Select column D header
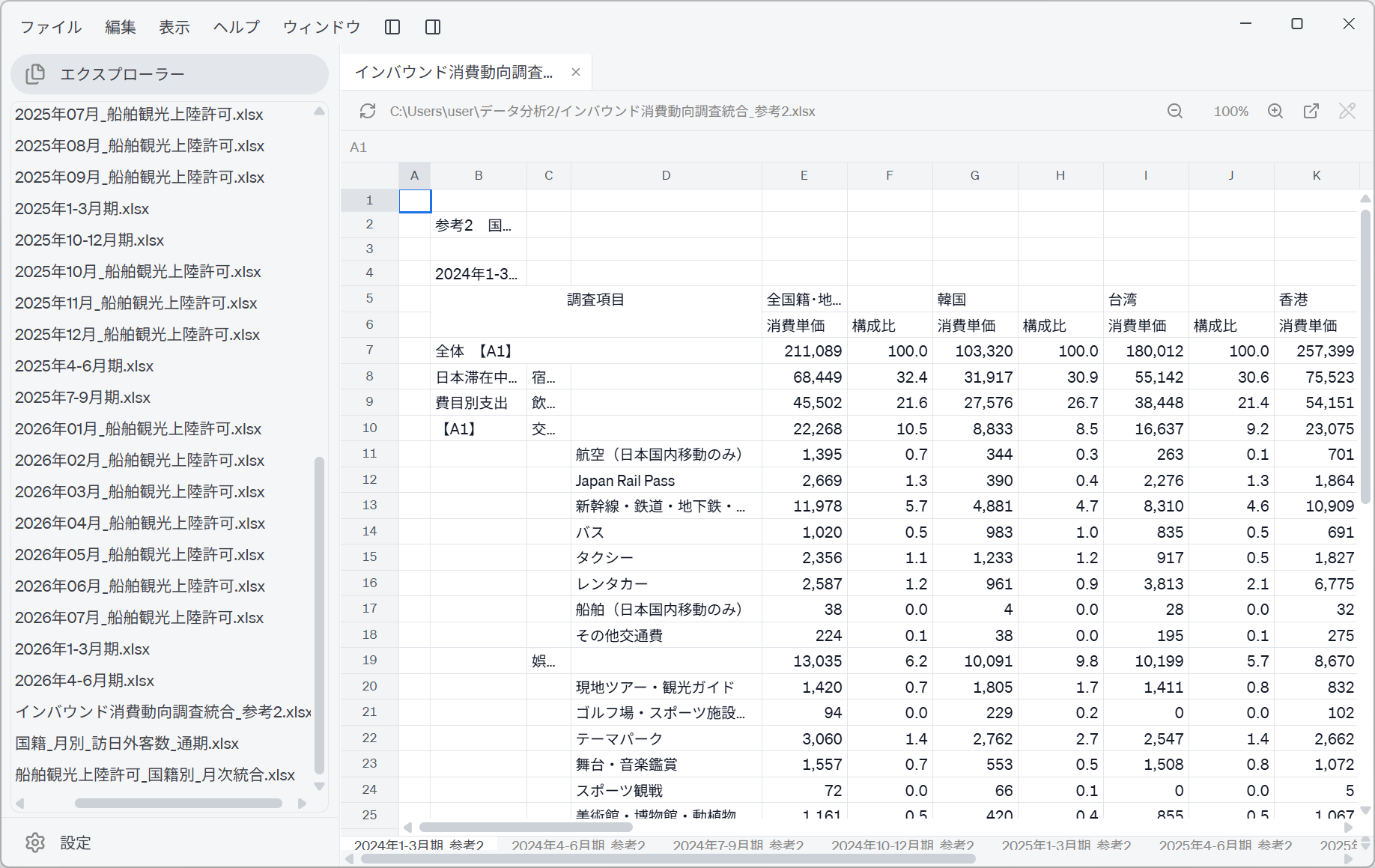 (x=666, y=175)
